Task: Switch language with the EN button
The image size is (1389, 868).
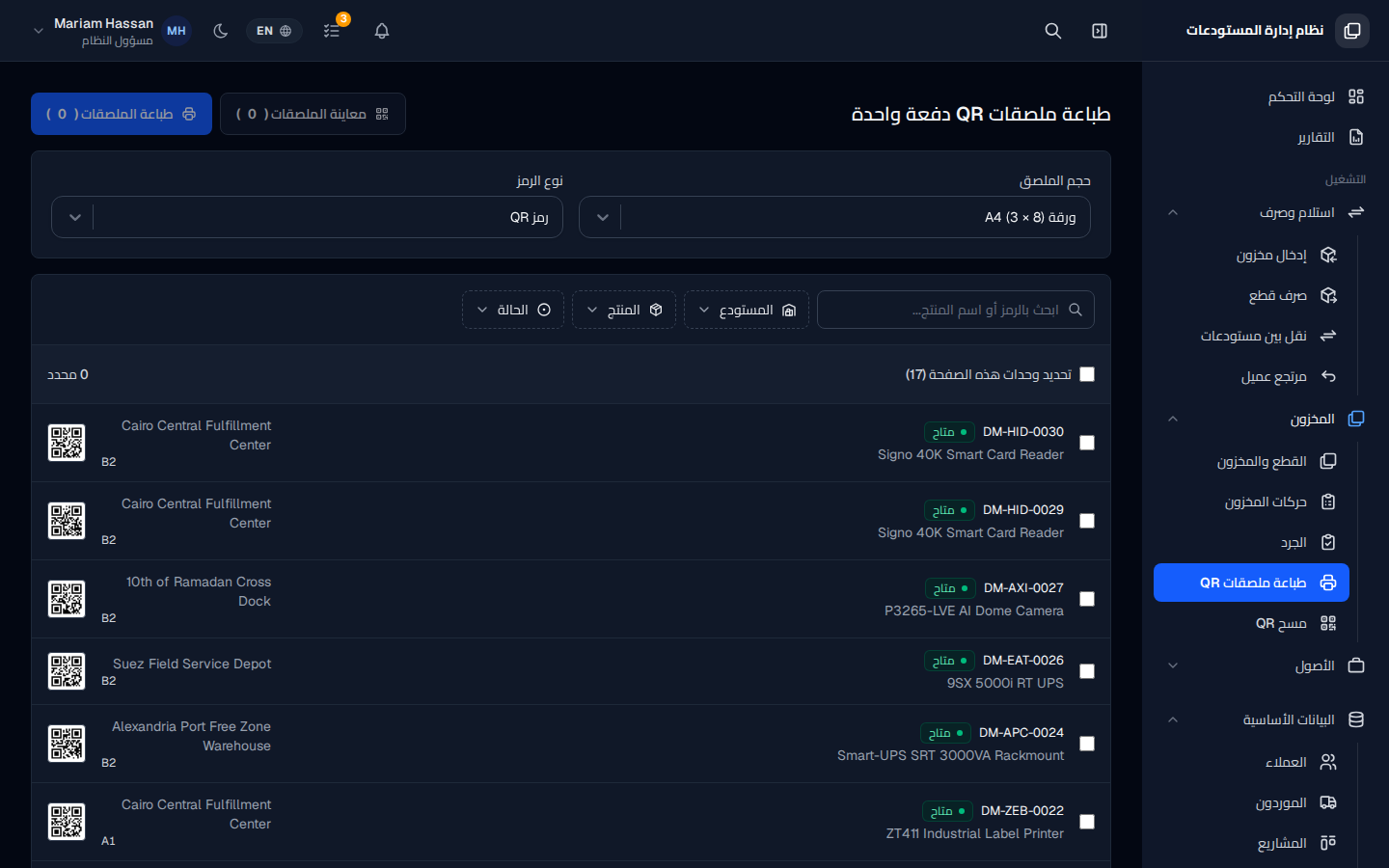Action: click(x=274, y=31)
